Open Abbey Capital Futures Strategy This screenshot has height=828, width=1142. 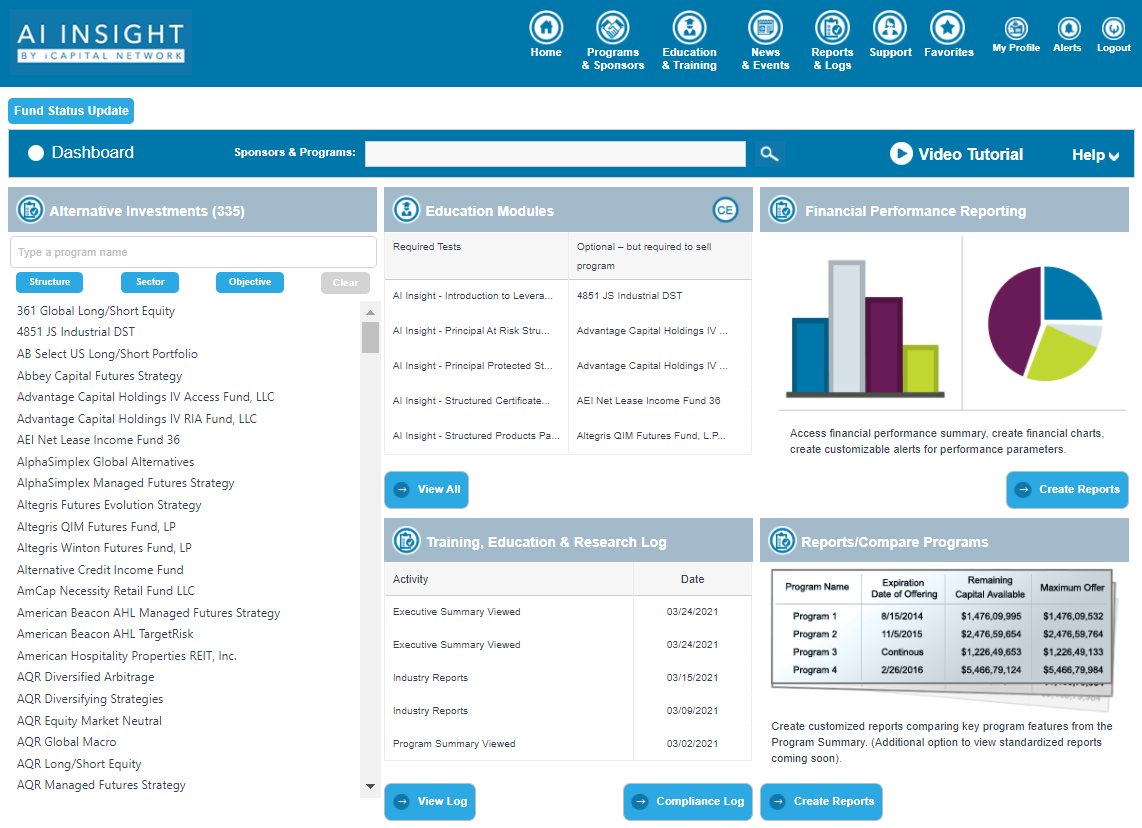(100, 376)
